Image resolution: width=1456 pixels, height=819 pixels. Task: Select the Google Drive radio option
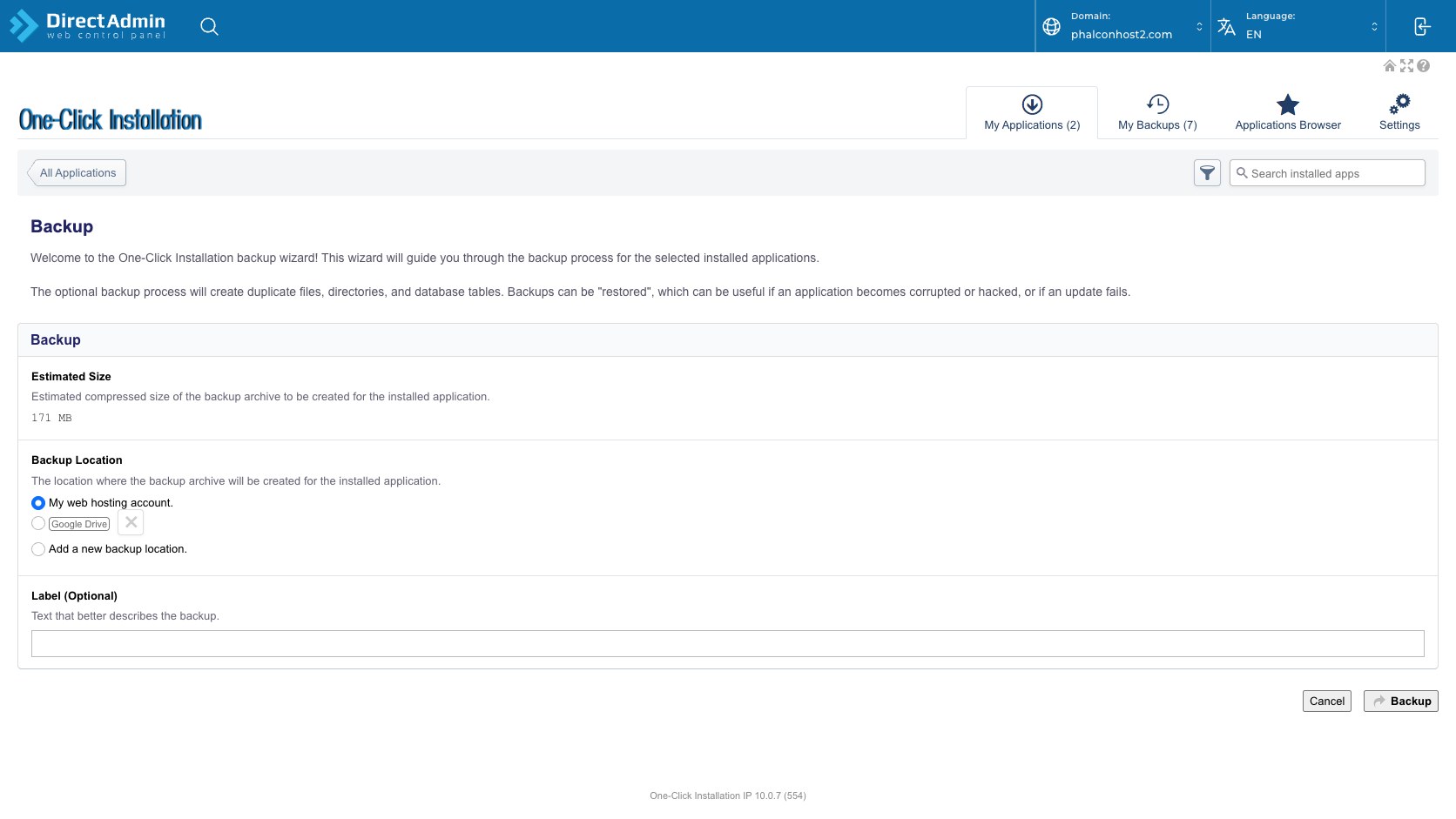38,523
